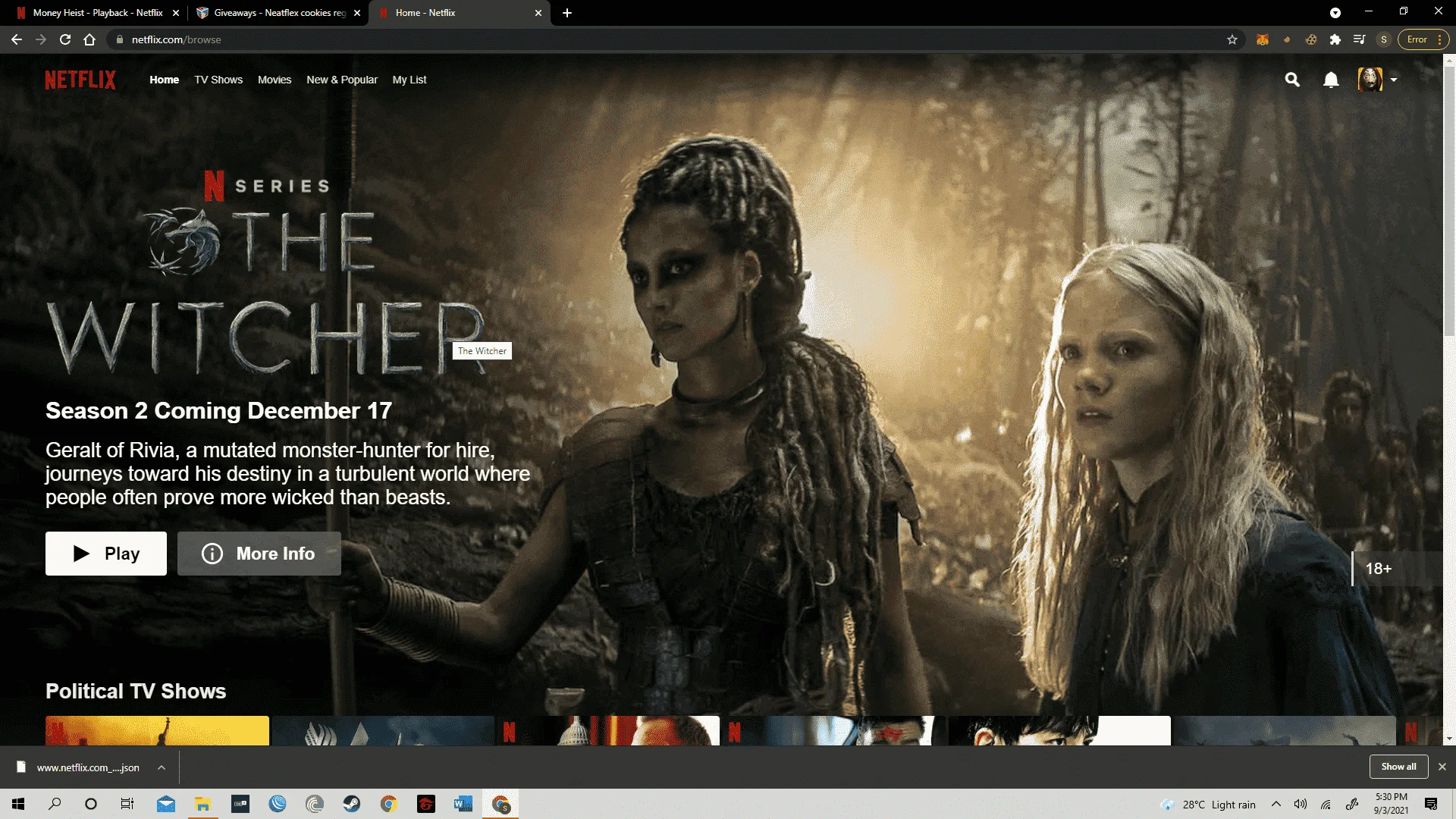Open the TV Shows section
Image resolution: width=1456 pixels, height=819 pixels.
(218, 80)
